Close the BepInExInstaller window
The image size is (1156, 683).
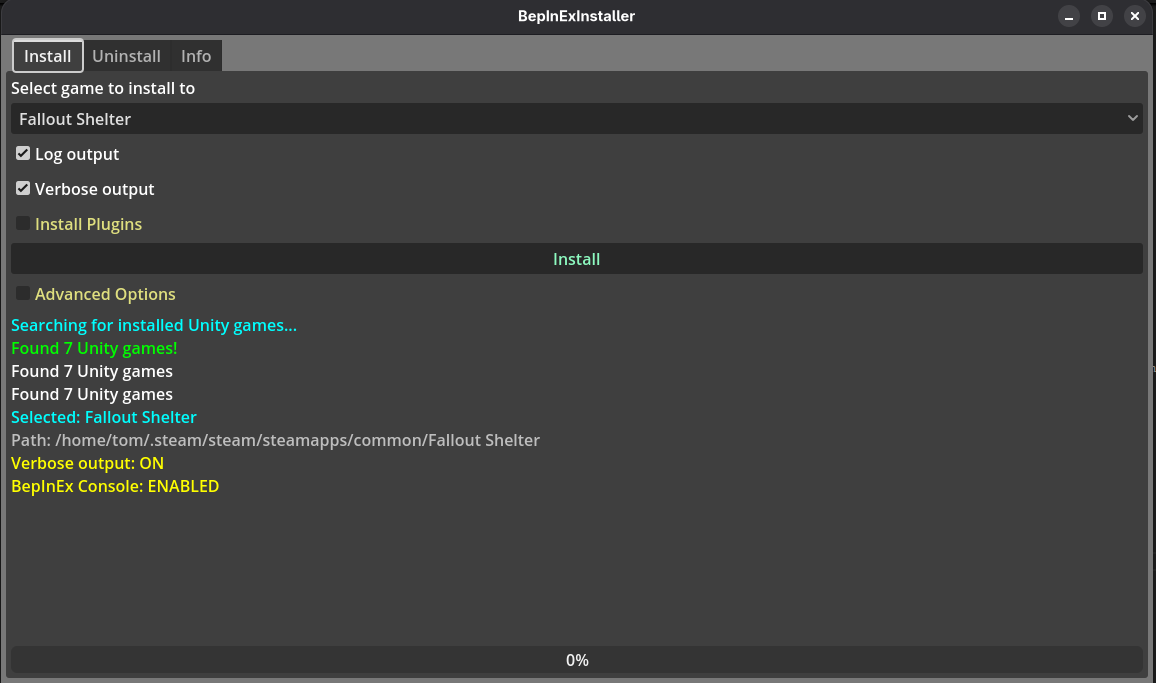pyautogui.click(x=1134, y=16)
